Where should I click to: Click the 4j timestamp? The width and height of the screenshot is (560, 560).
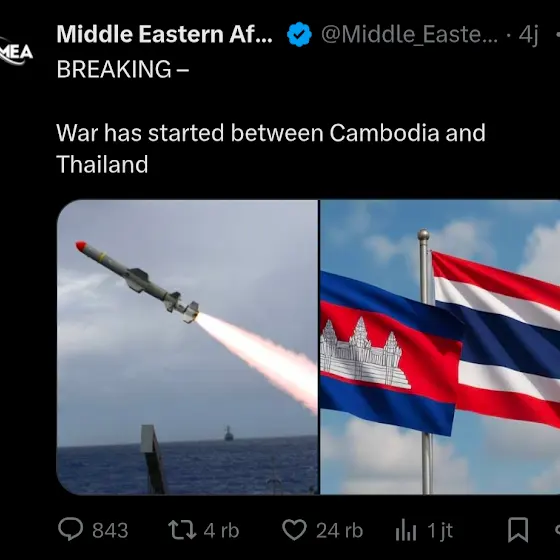pos(528,35)
